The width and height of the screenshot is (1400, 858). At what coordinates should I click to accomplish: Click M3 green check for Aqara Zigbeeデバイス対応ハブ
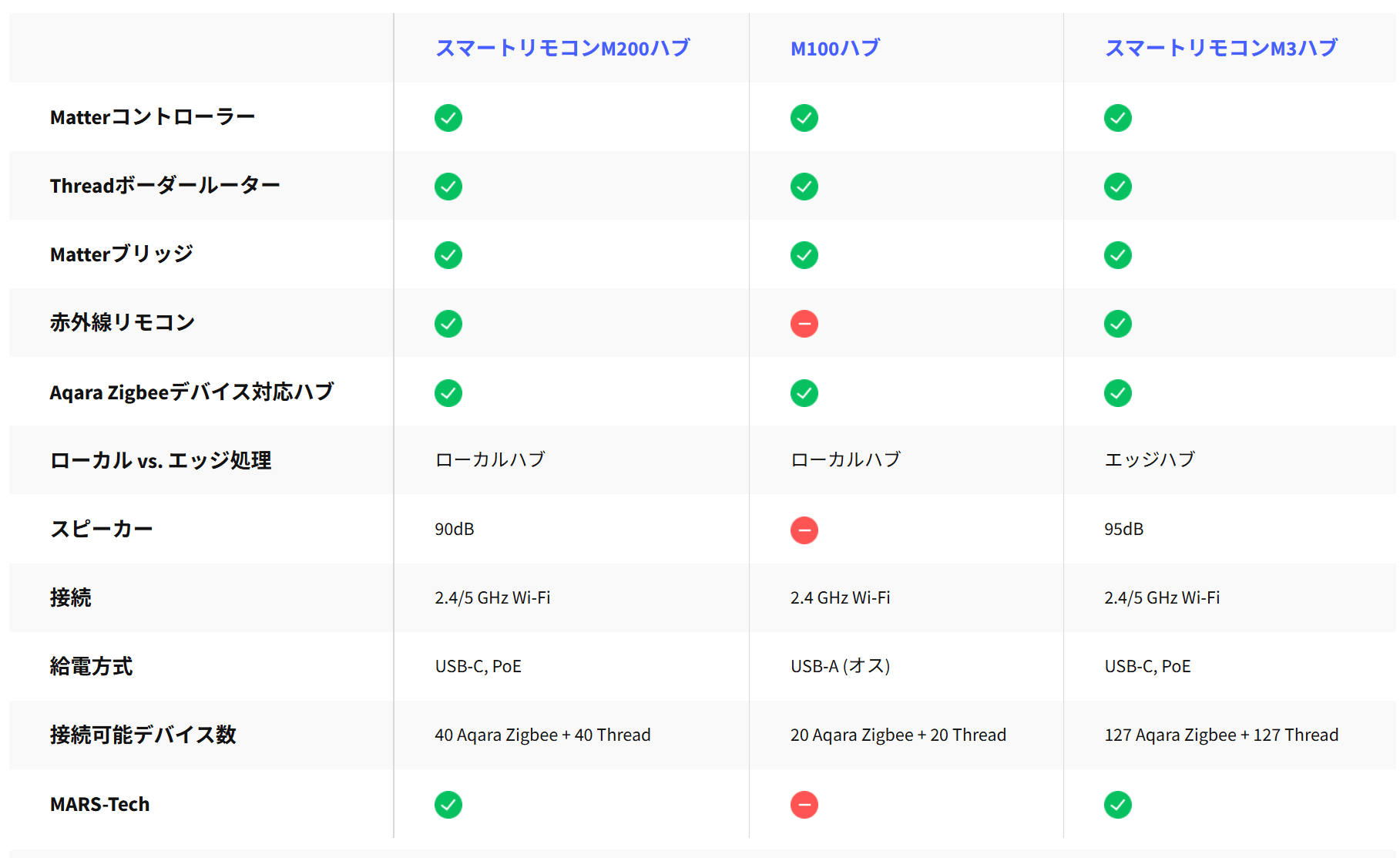coord(1117,393)
